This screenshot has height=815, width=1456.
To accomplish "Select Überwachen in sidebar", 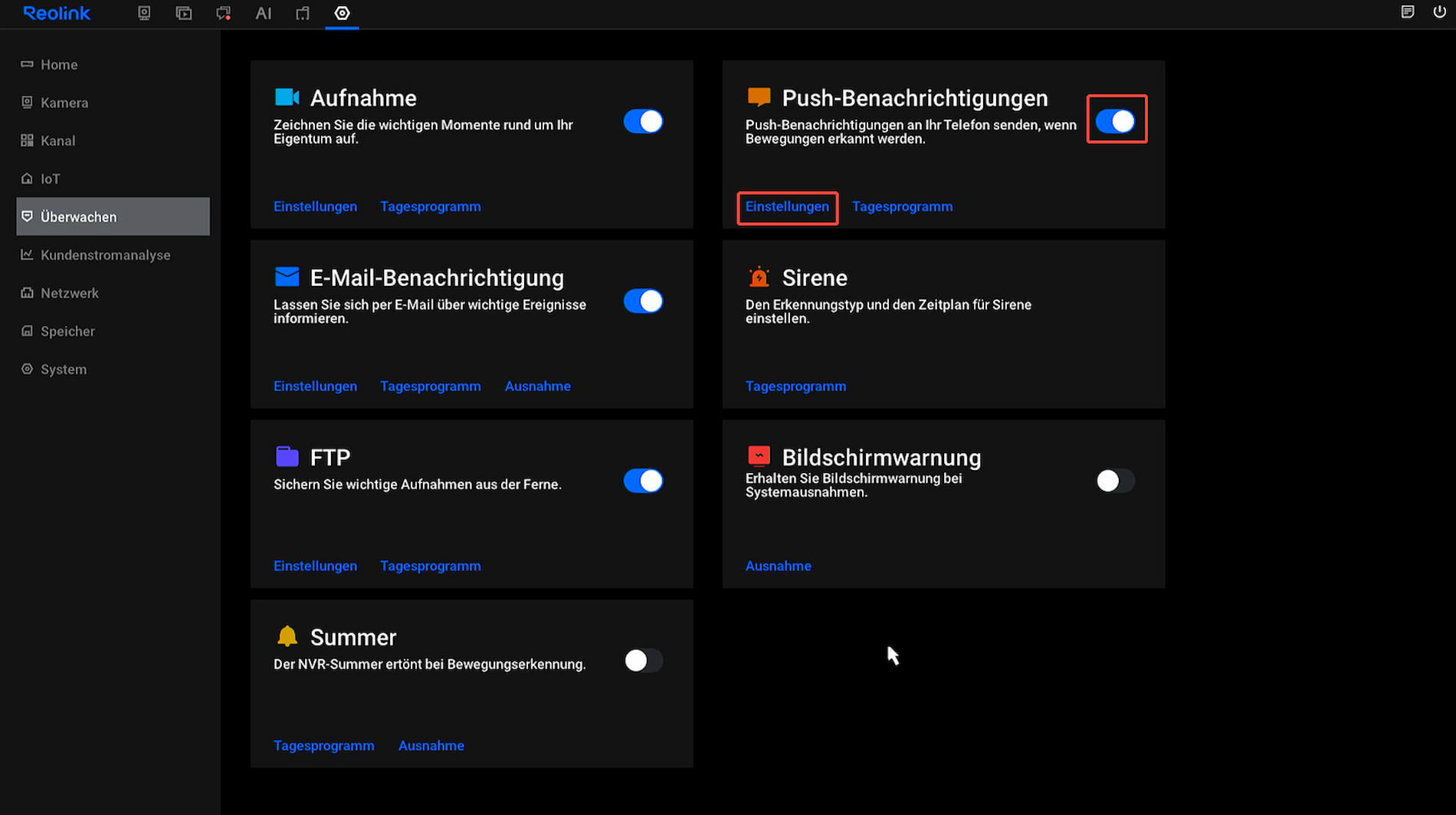I will [x=113, y=217].
